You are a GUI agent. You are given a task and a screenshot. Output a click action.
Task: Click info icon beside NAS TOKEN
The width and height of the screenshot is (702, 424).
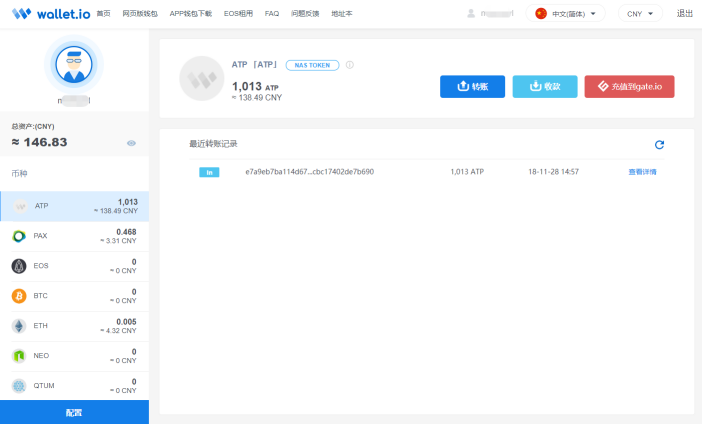[x=349, y=65]
